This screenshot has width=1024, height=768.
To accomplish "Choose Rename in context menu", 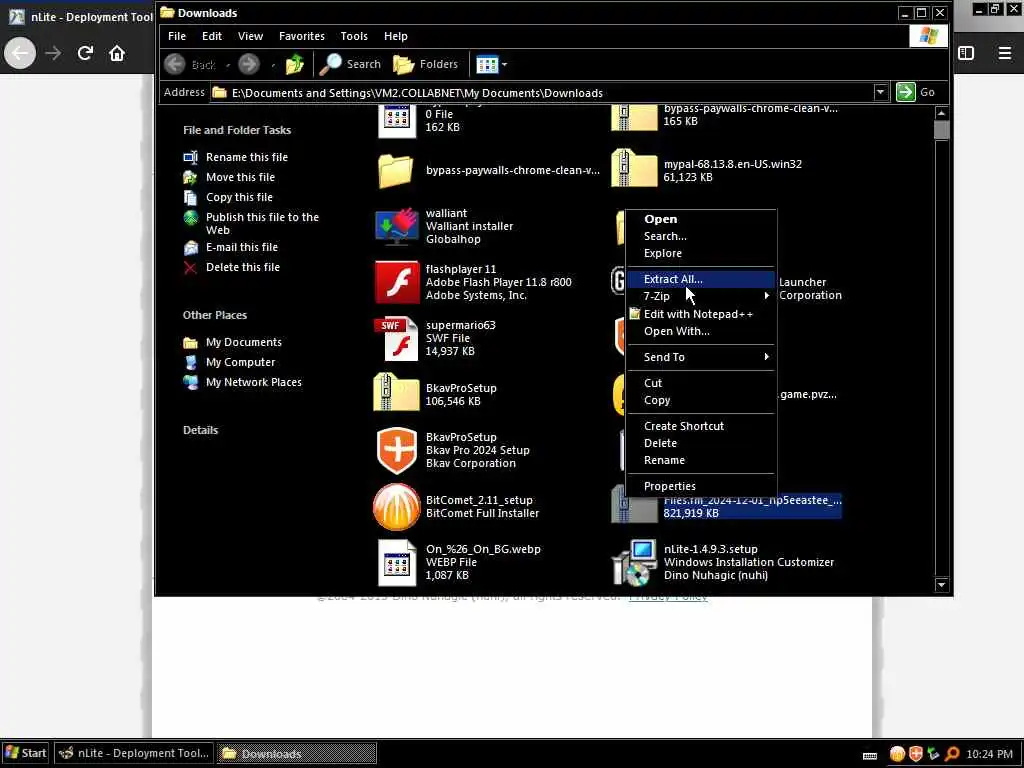I will point(701,460).
